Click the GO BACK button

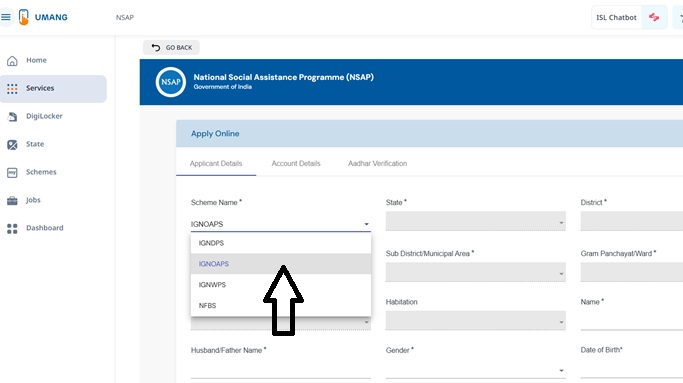[x=171, y=47]
